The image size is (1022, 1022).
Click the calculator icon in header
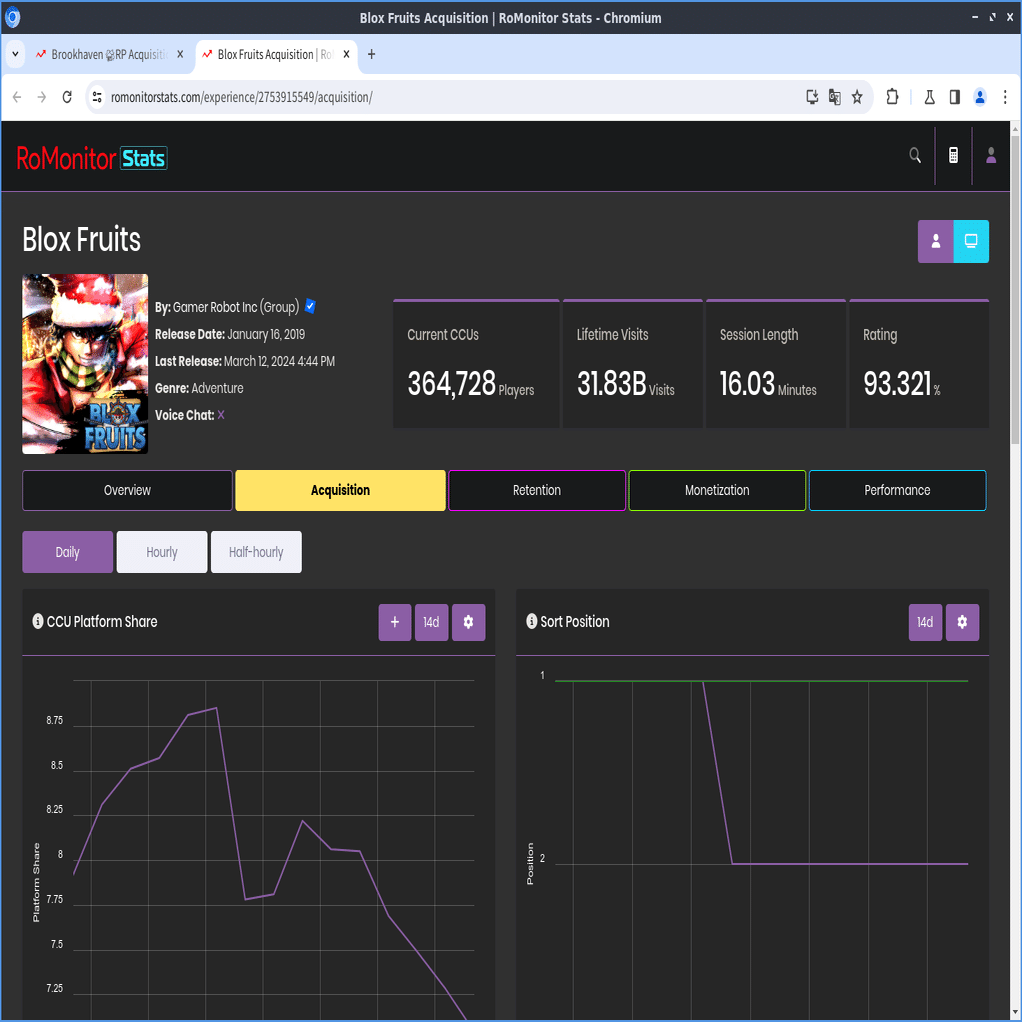953,155
